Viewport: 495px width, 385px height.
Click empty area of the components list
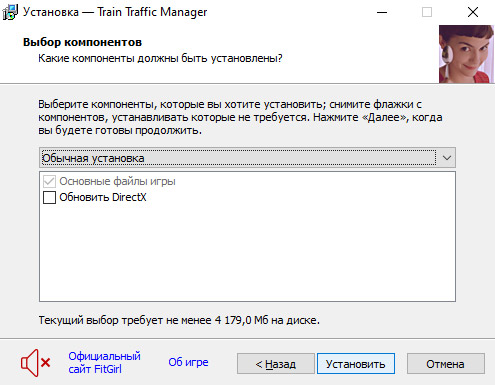[247, 253]
